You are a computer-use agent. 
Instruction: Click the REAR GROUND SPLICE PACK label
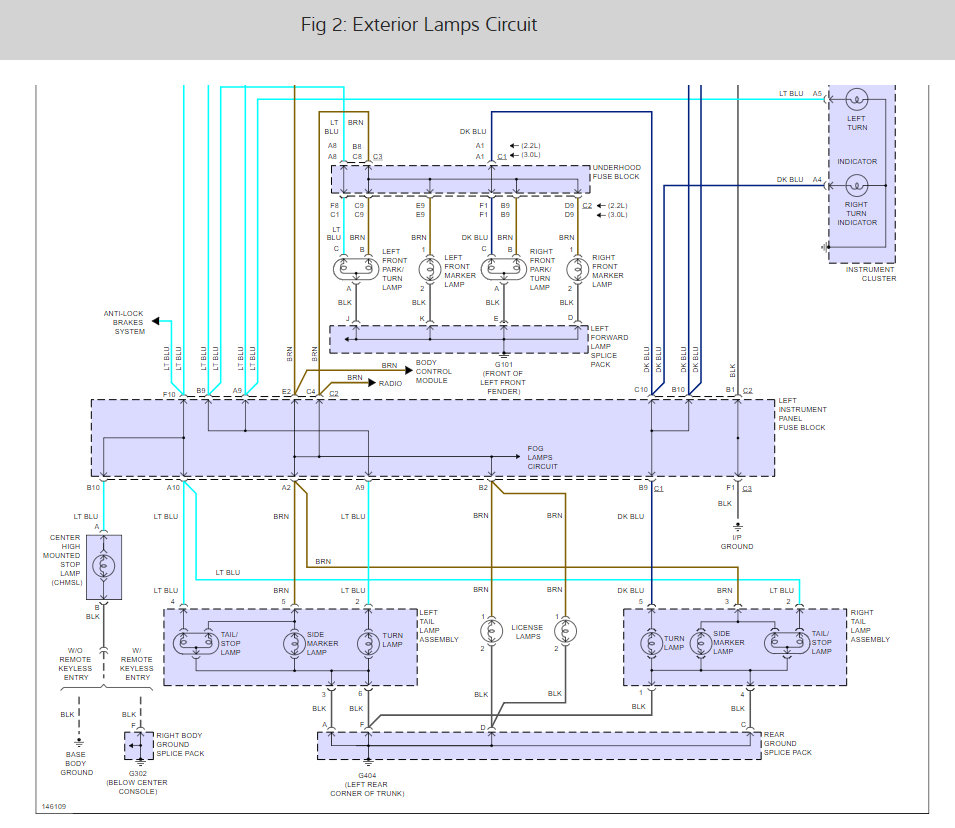coord(788,743)
